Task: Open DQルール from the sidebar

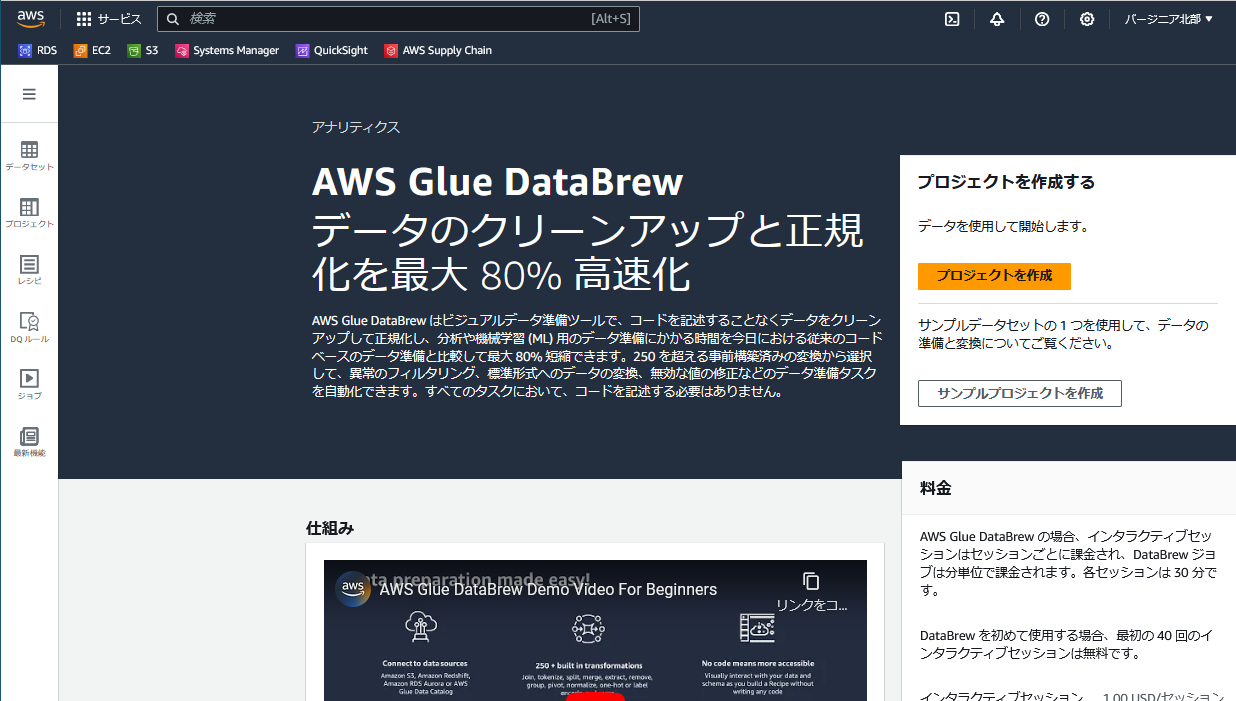Action: coord(30,328)
